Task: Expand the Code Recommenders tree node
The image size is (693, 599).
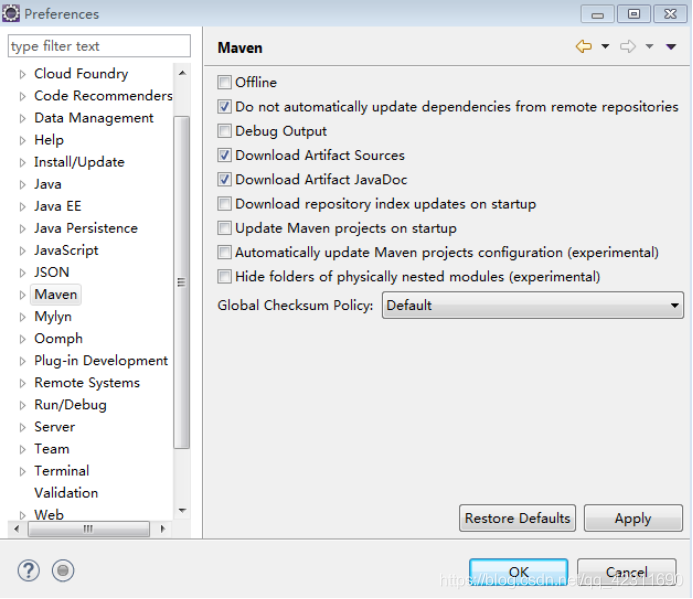Action: click(23, 96)
